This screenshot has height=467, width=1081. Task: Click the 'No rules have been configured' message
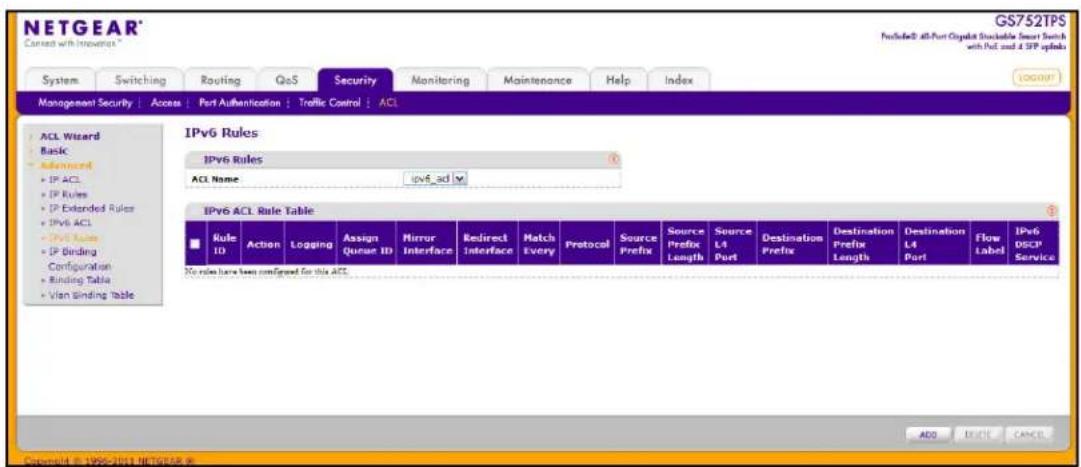click(x=265, y=271)
